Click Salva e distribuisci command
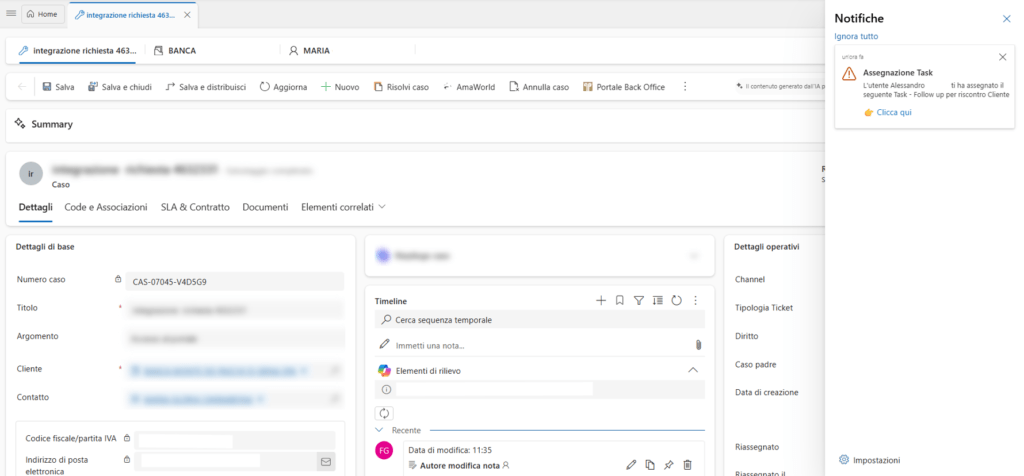1024x476 pixels. [206, 87]
